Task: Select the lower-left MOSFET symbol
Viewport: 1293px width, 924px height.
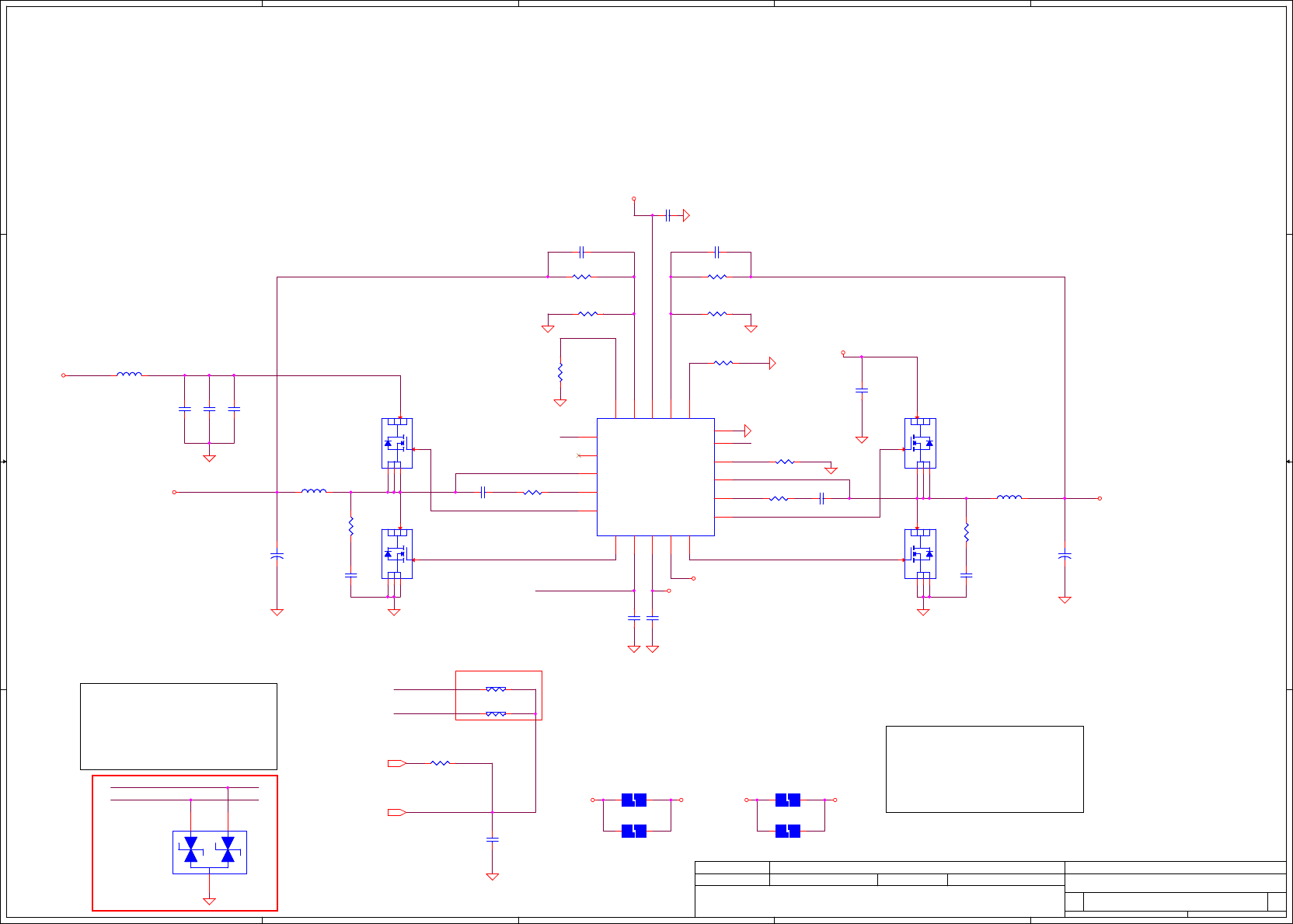Action: pos(397,554)
